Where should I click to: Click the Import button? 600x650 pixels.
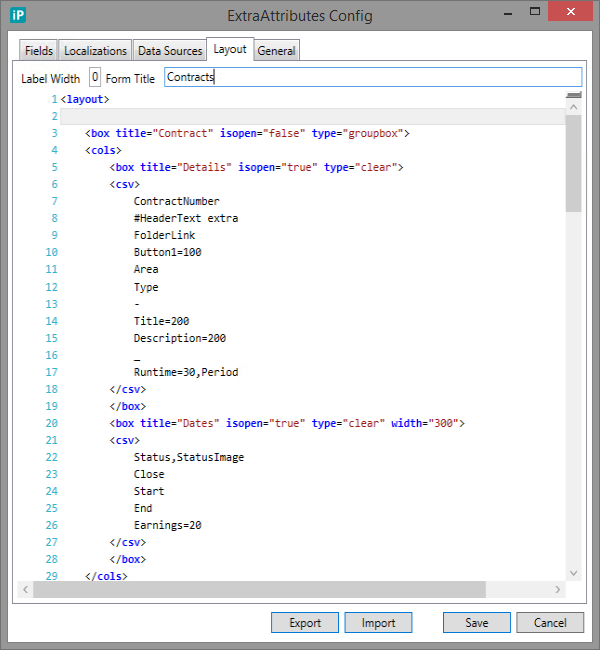(378, 623)
